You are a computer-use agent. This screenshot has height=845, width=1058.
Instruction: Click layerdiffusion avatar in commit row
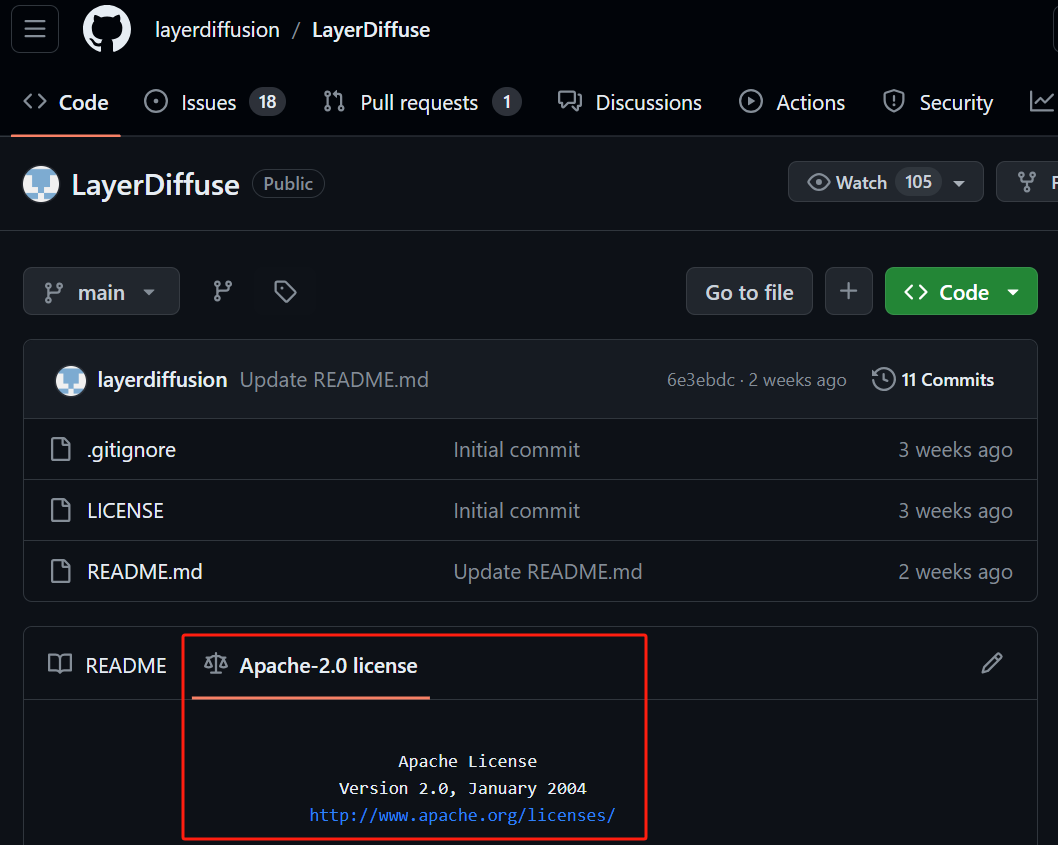pos(71,381)
